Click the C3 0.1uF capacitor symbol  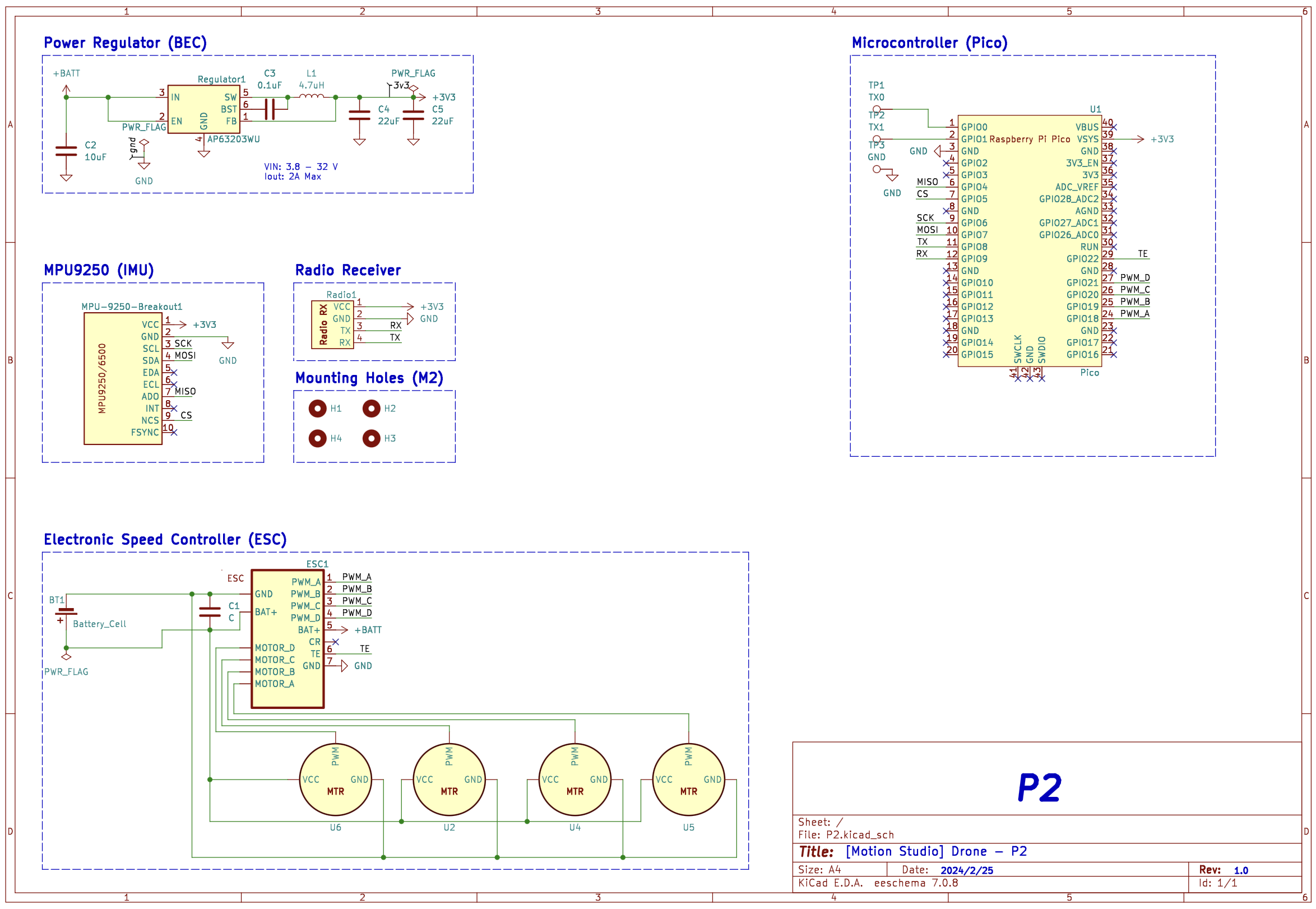tap(270, 109)
